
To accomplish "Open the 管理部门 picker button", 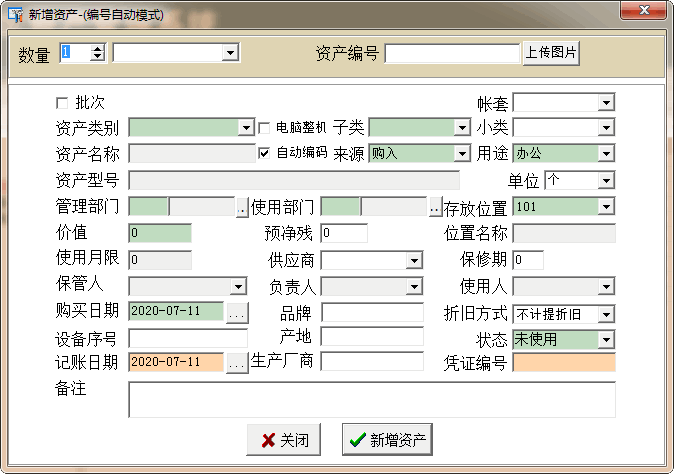I will click(242, 208).
